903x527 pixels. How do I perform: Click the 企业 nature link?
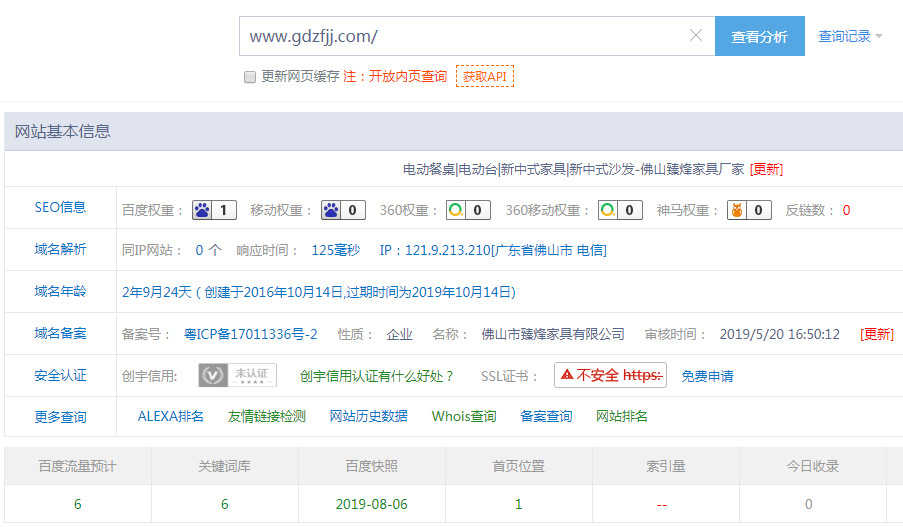(x=399, y=334)
